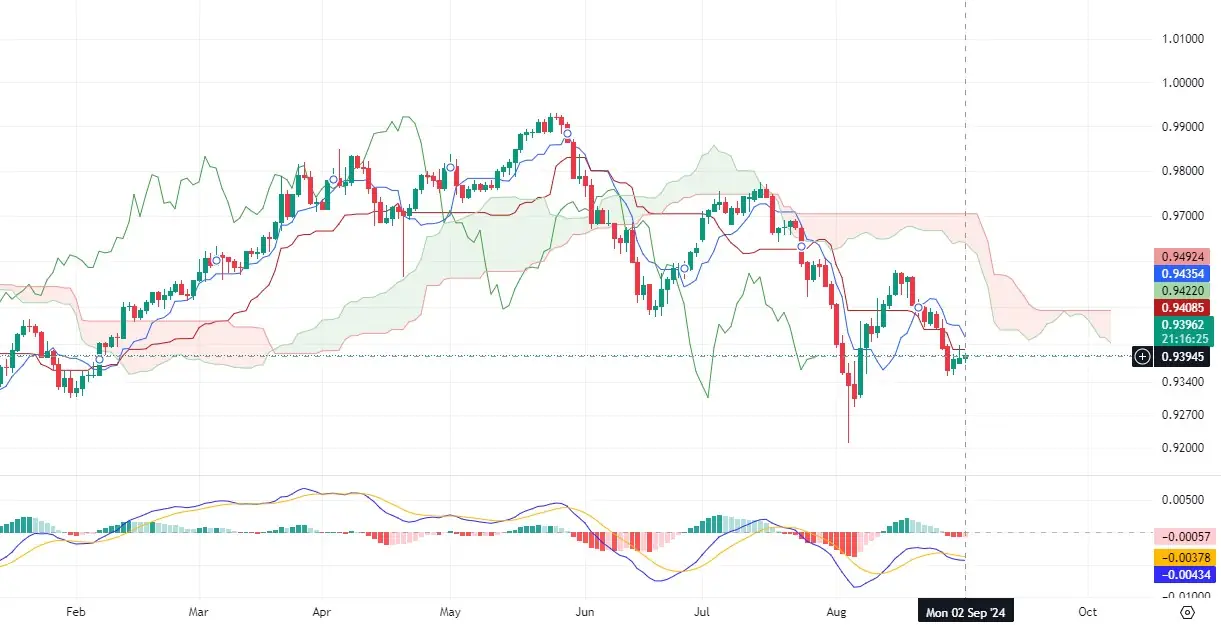Click the Jul label on time axis
Image resolution: width=1221 pixels, height=625 pixels.
702,610
